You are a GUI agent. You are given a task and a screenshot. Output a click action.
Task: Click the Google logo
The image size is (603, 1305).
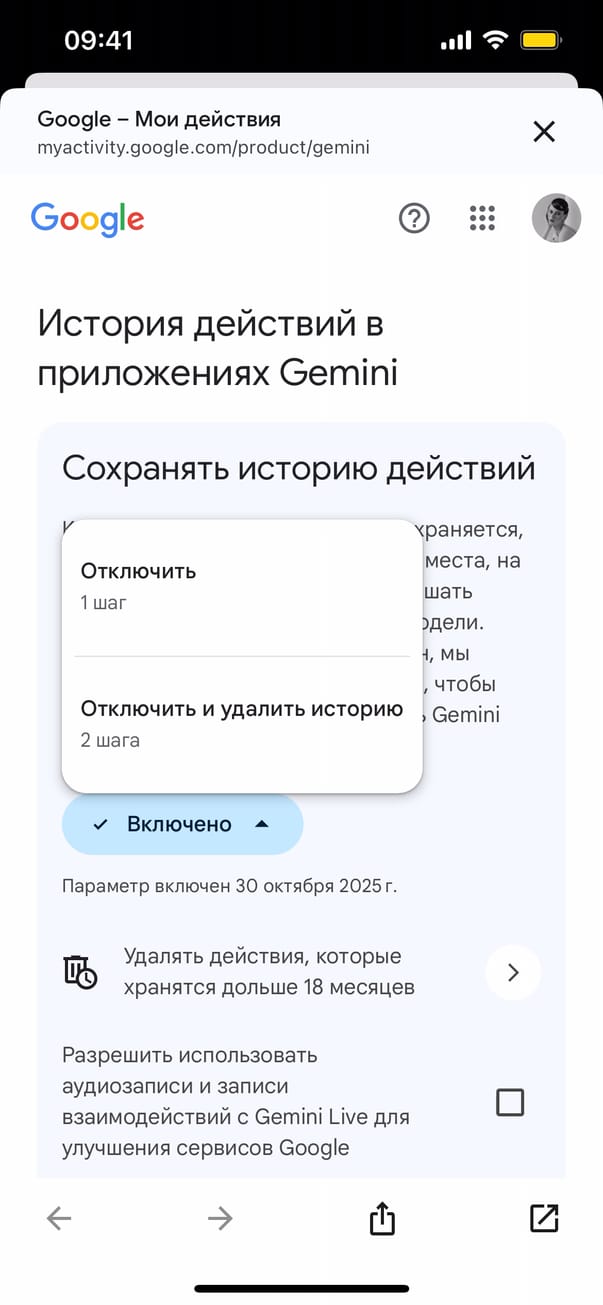[87, 219]
